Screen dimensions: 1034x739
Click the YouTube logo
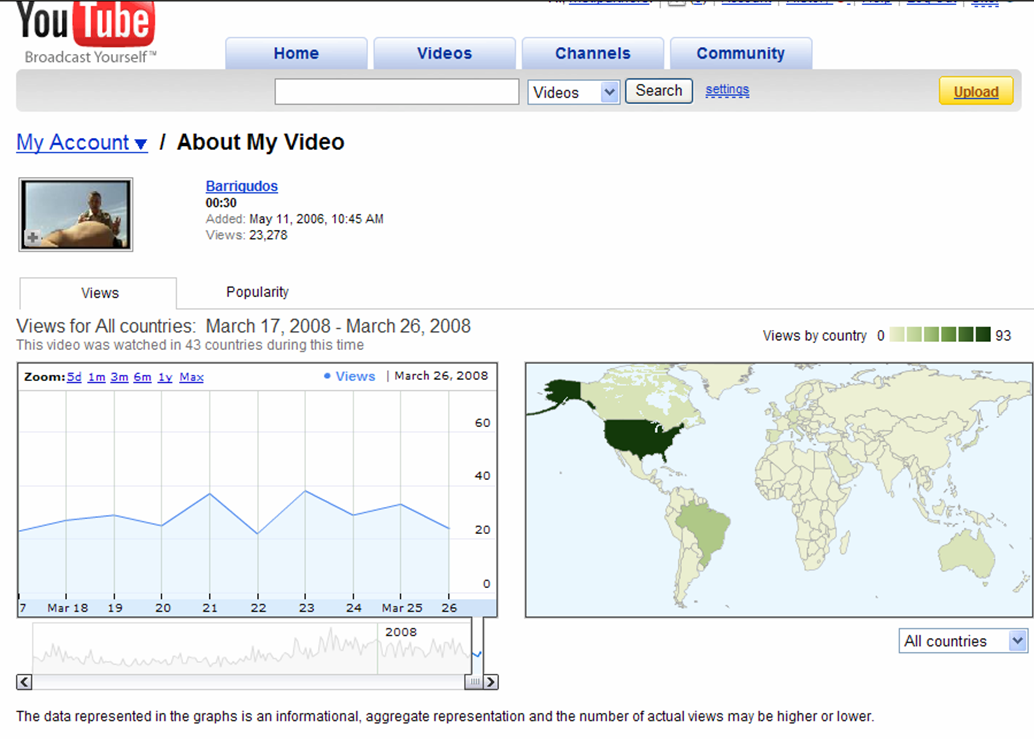click(x=86, y=32)
